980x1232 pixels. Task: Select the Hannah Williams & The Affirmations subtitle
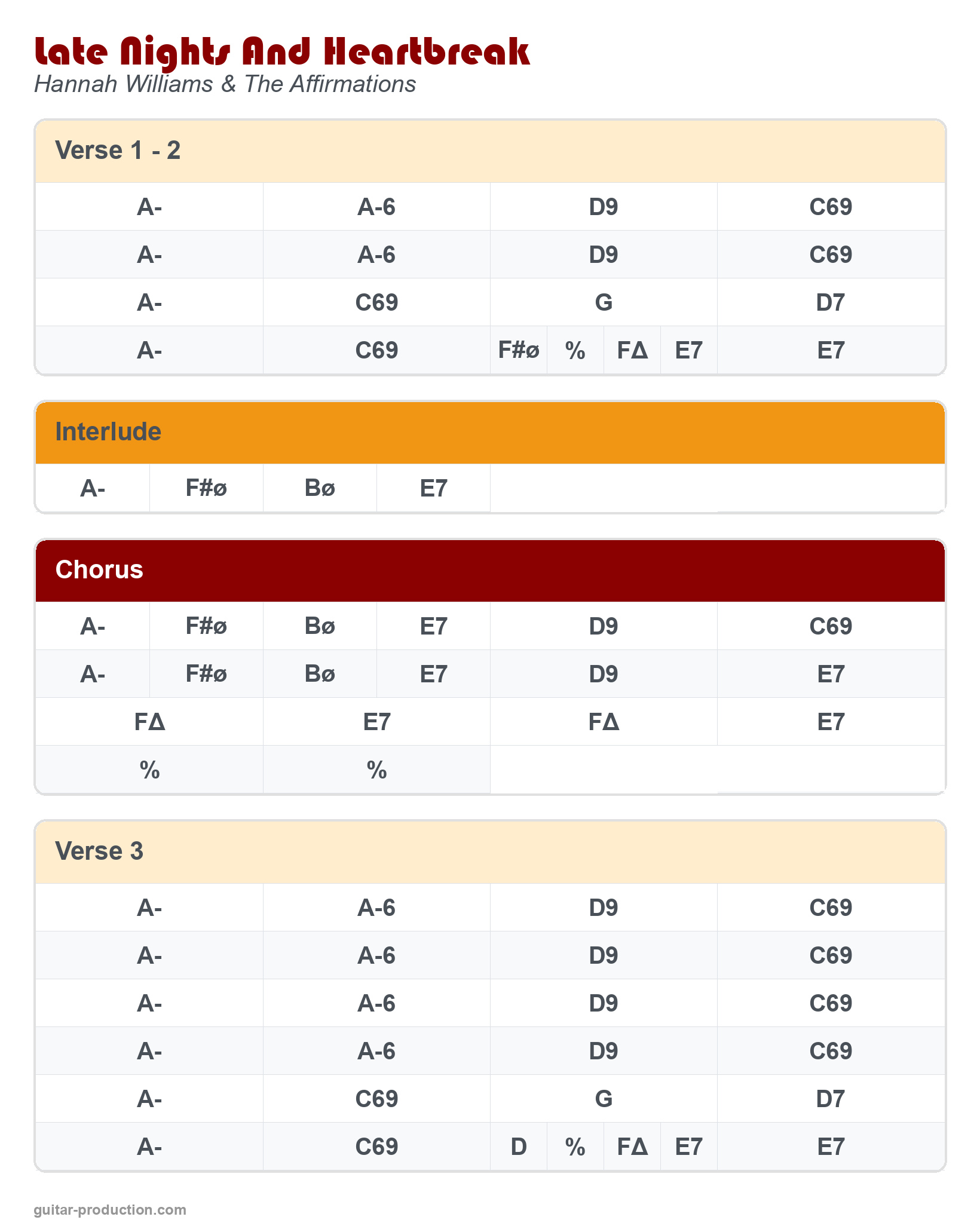[225, 84]
